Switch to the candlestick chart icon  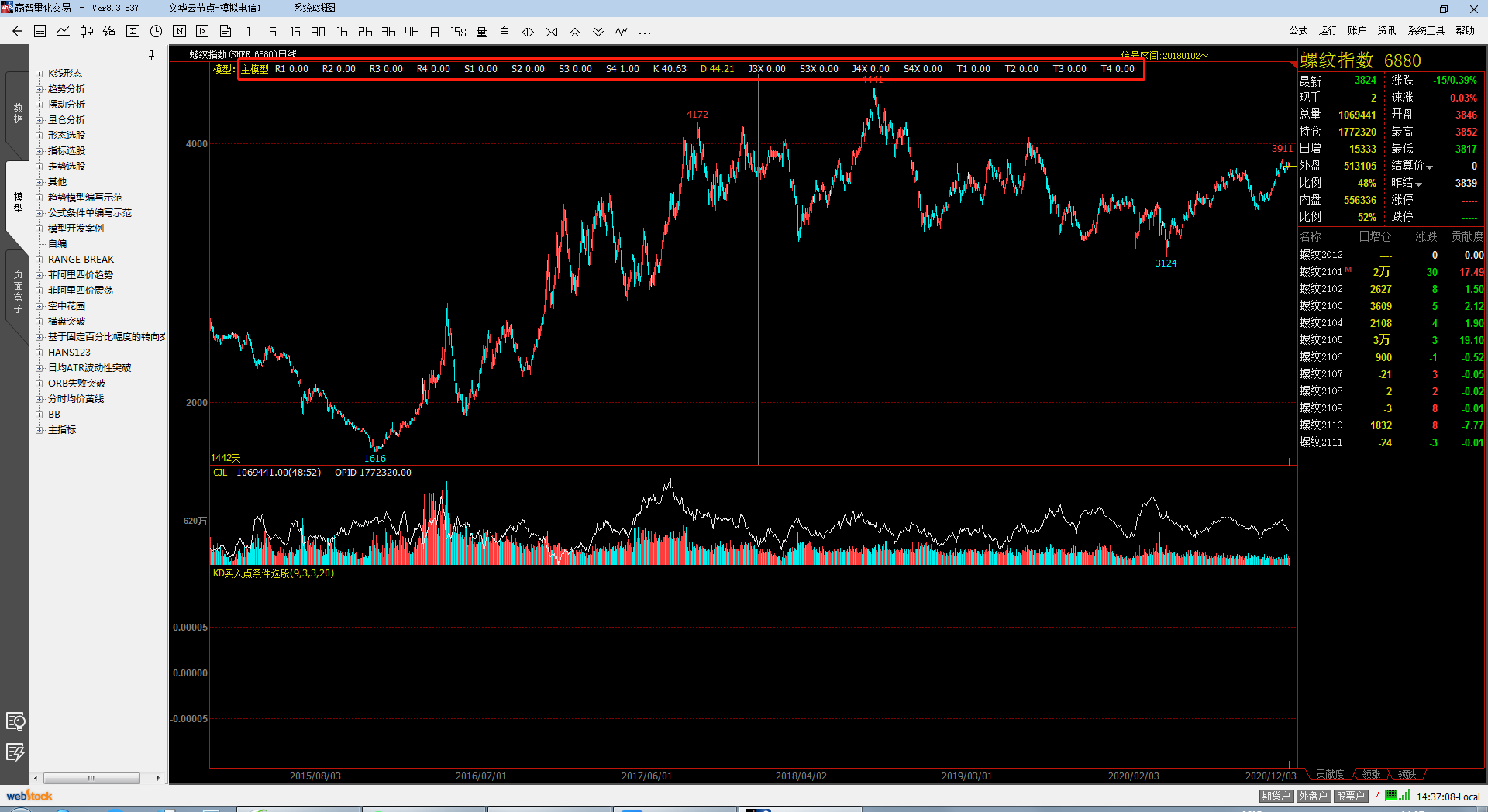pos(87,32)
